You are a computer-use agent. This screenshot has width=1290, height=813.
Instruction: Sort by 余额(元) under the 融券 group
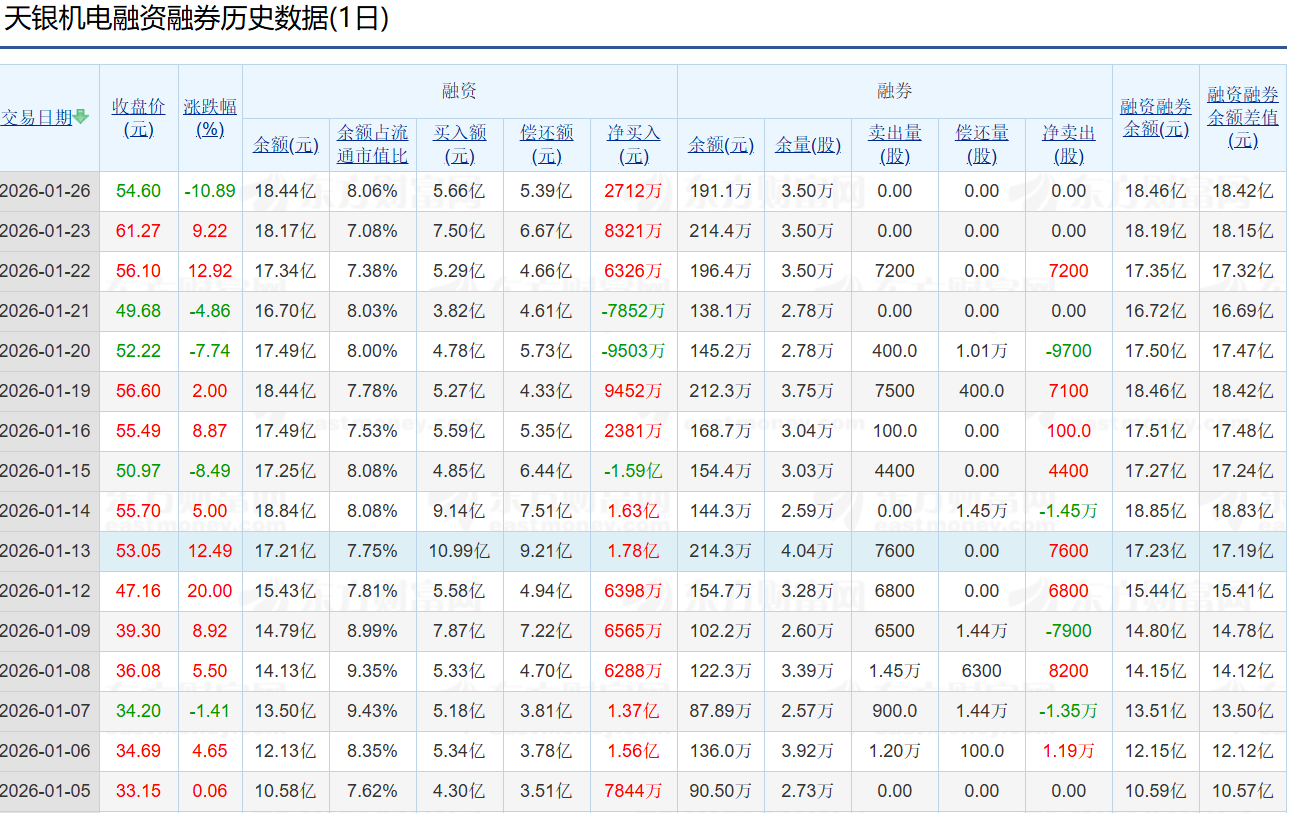click(x=721, y=144)
